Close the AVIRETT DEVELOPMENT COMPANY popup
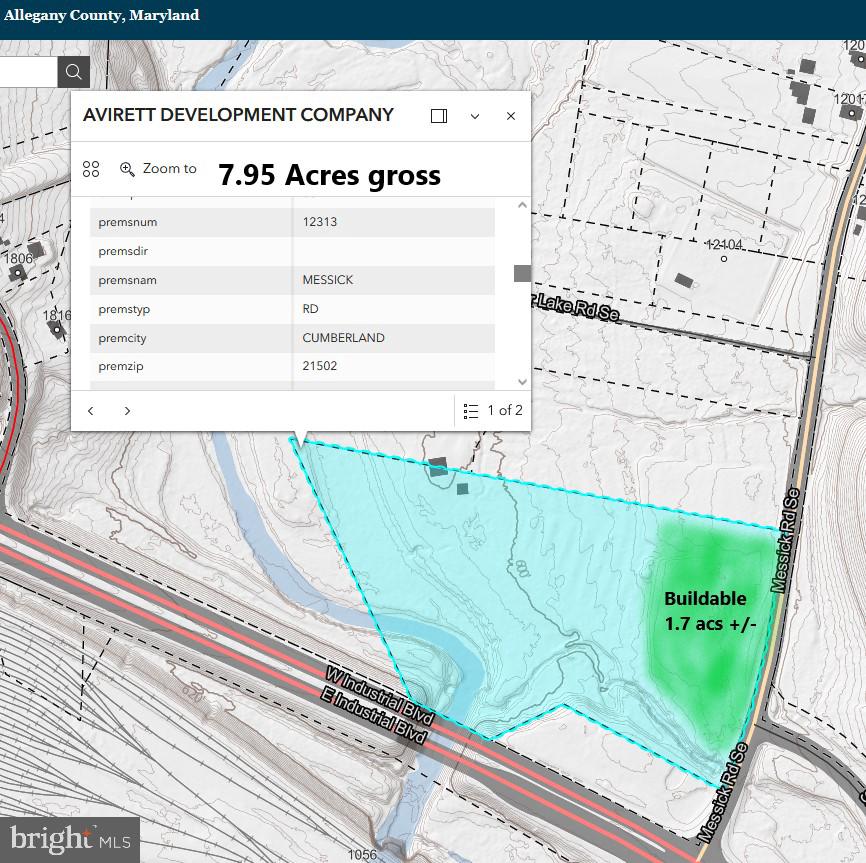Viewport: 866px width, 863px height. 511,116
